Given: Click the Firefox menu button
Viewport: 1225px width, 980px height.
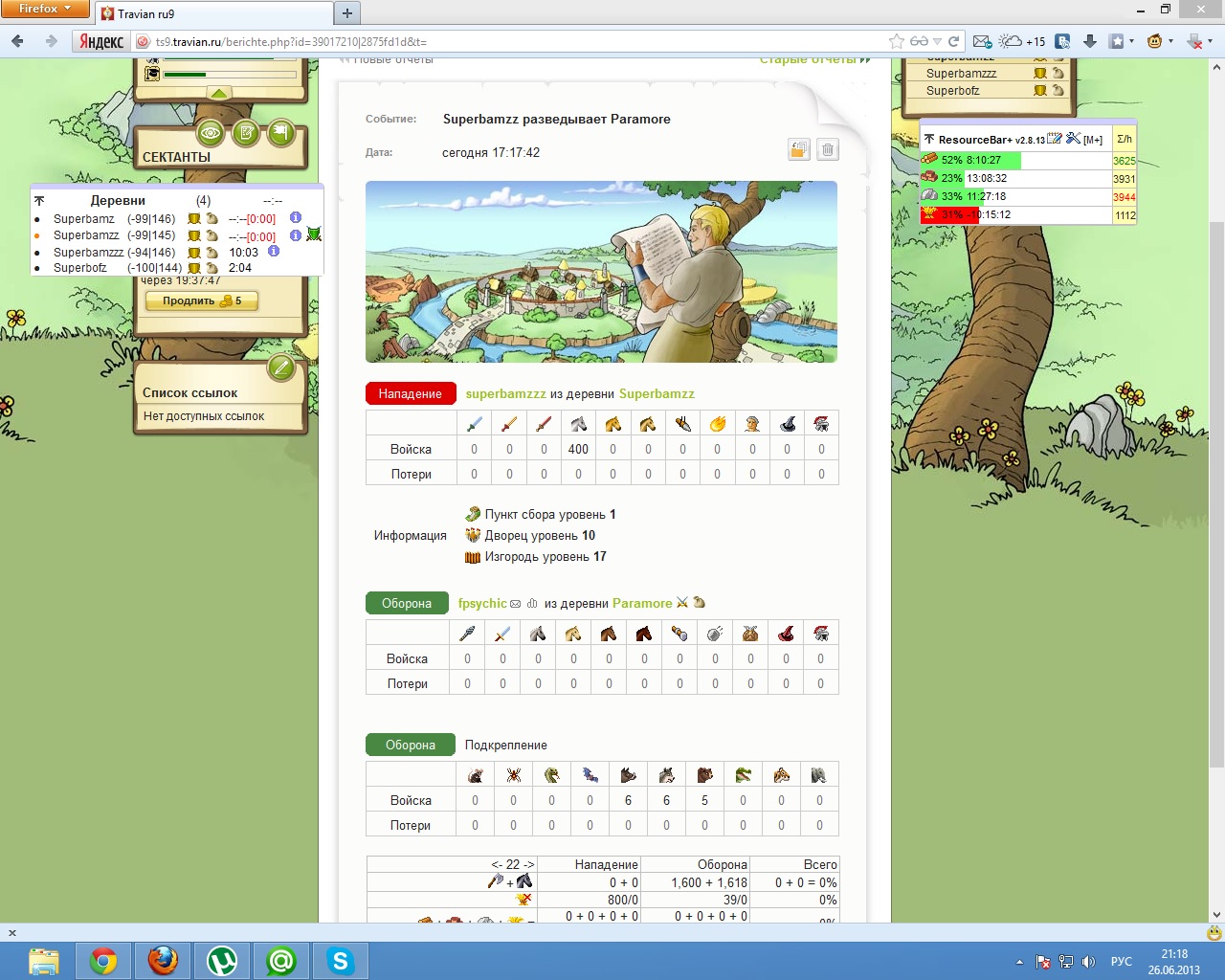Looking at the screenshot, I should [x=45, y=9].
